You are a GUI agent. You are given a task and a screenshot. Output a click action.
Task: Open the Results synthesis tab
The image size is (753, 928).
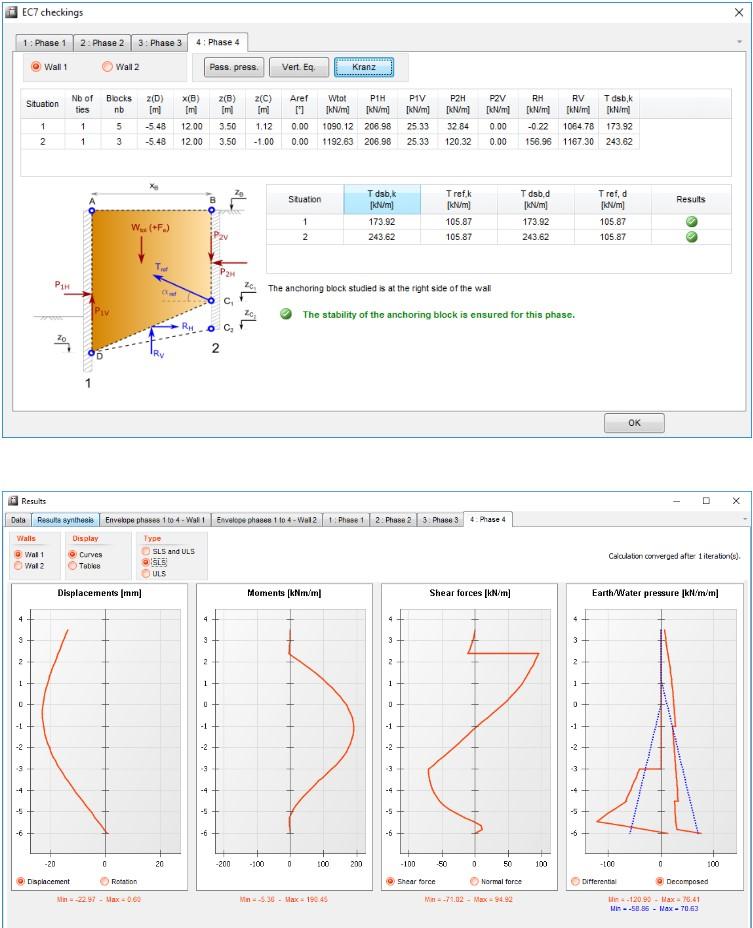[x=65, y=520]
